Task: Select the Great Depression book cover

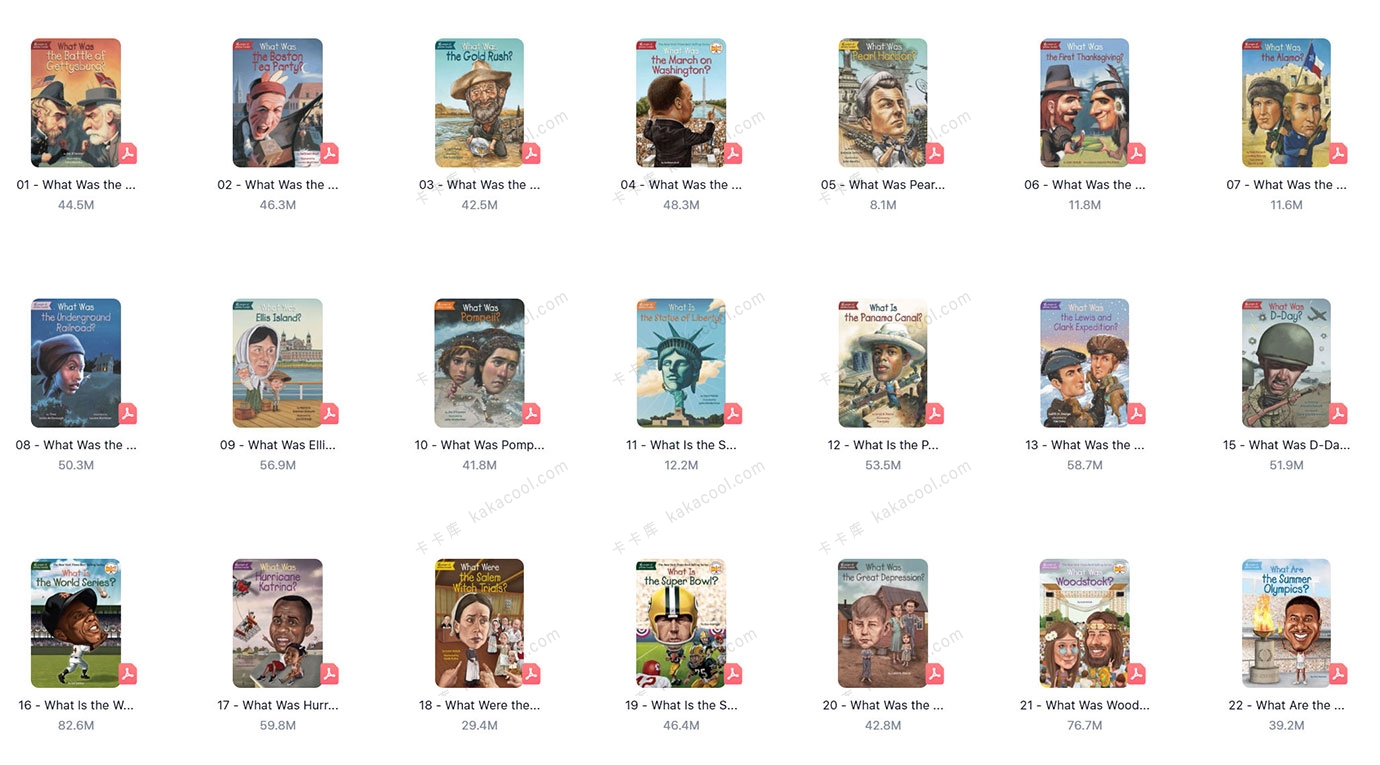Action: tap(883, 623)
